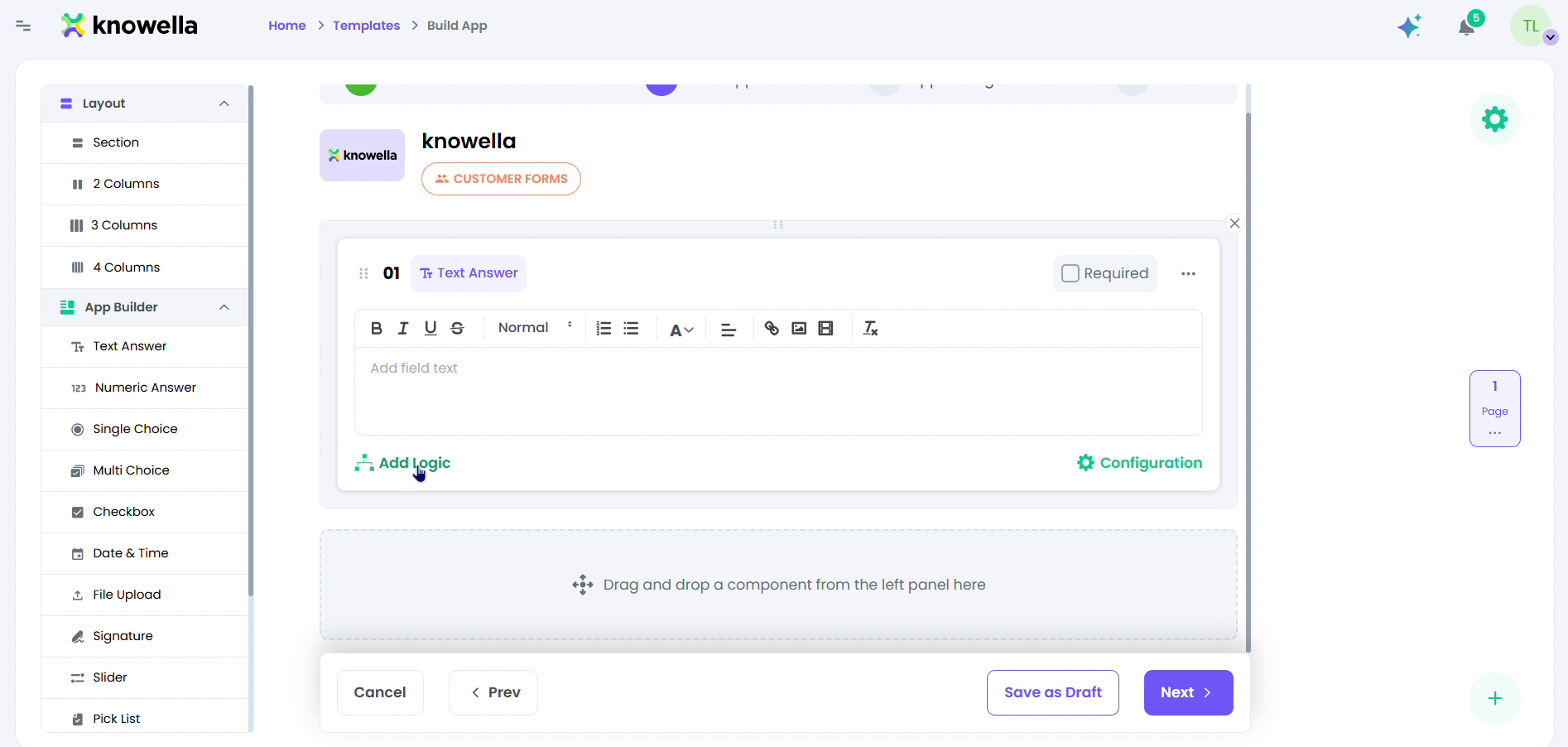The image size is (1568, 747).
Task: Pick the Date & Time component
Action: [x=145, y=553]
